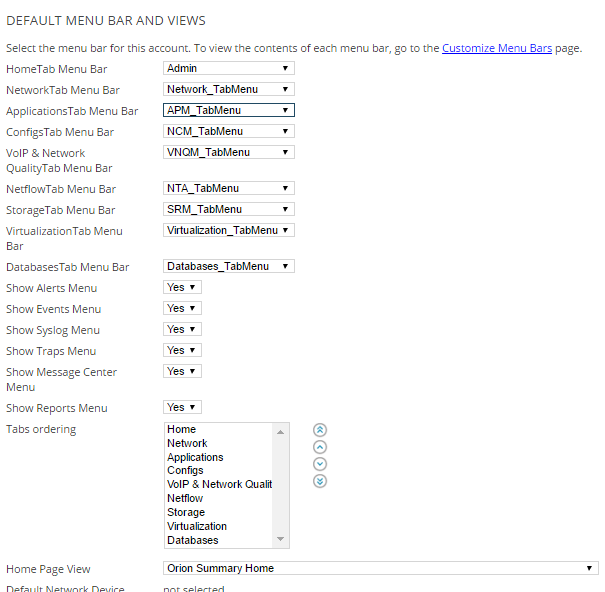This screenshot has height=592, width=605.
Task: Expand the StorageTab dropdown showing SRM_TabMenu
Action: (229, 209)
